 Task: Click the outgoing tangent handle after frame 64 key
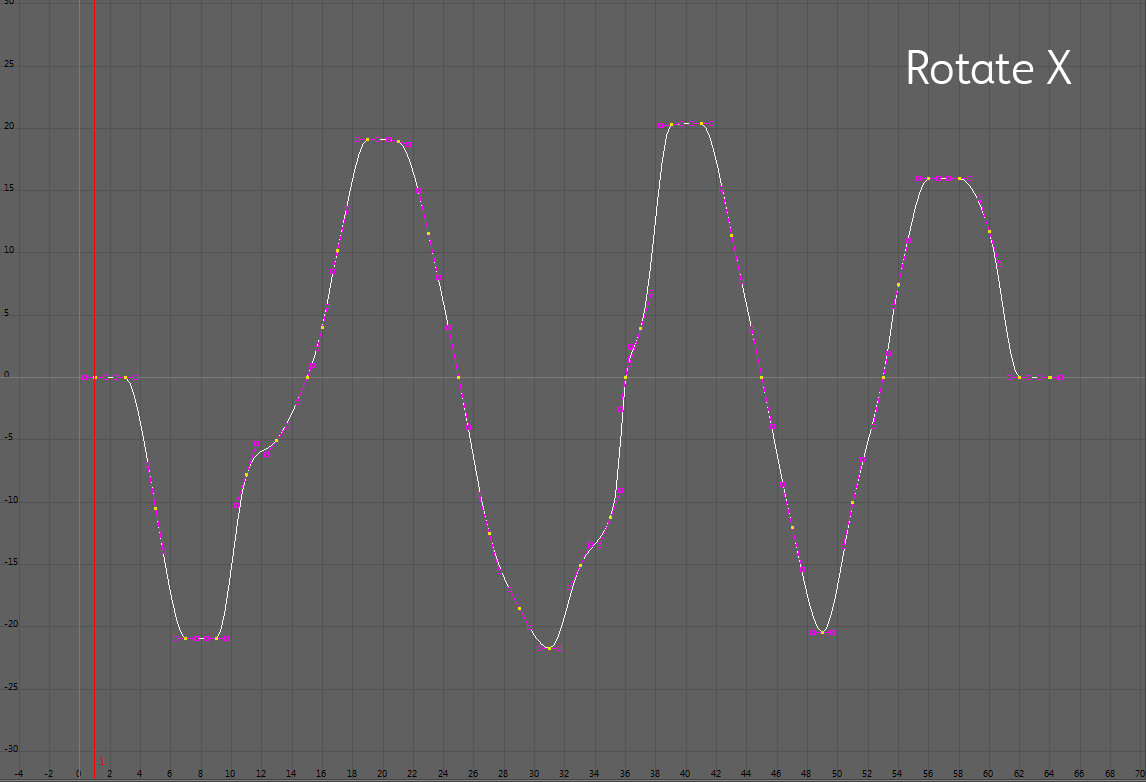point(1060,377)
